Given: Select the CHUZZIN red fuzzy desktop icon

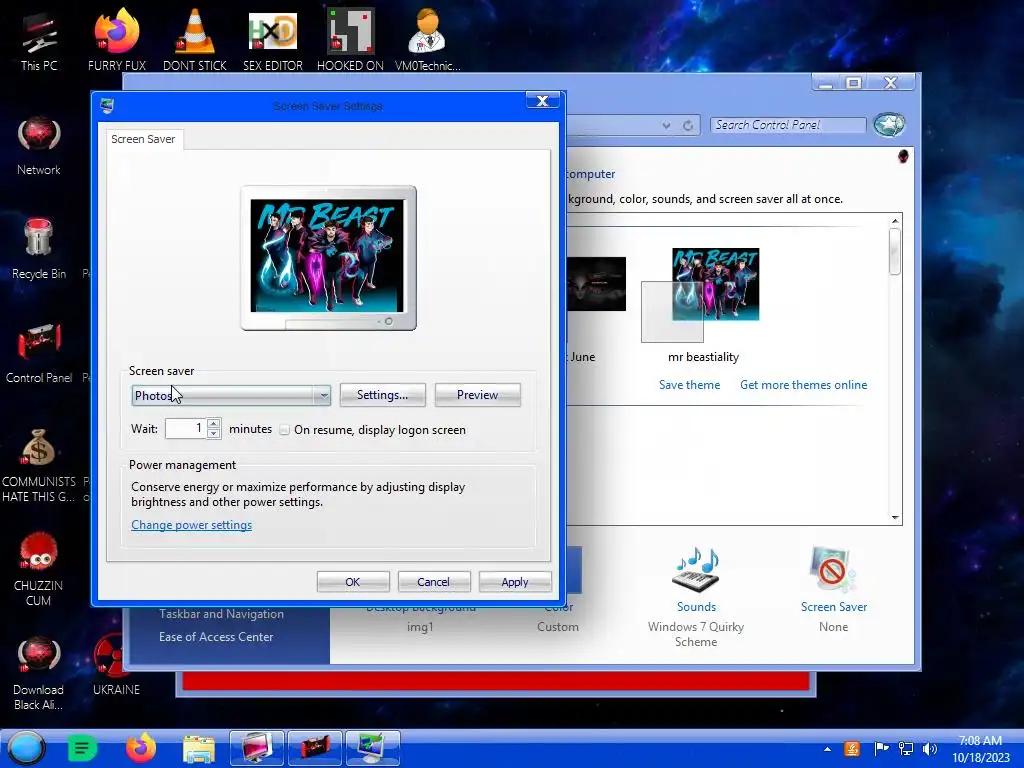Looking at the screenshot, I should [x=39, y=569].
